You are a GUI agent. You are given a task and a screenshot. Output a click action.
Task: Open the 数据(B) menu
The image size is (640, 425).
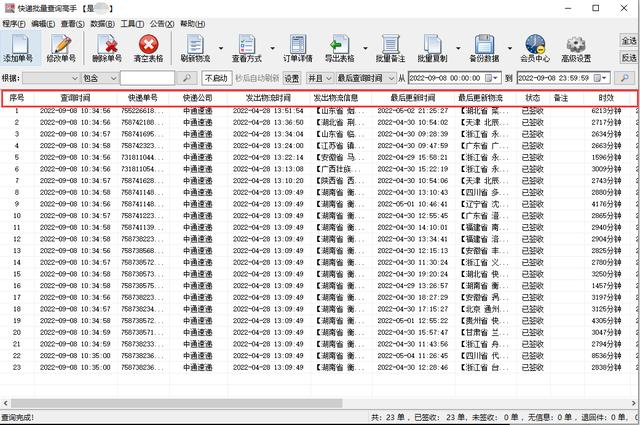pyautogui.click(x=102, y=24)
